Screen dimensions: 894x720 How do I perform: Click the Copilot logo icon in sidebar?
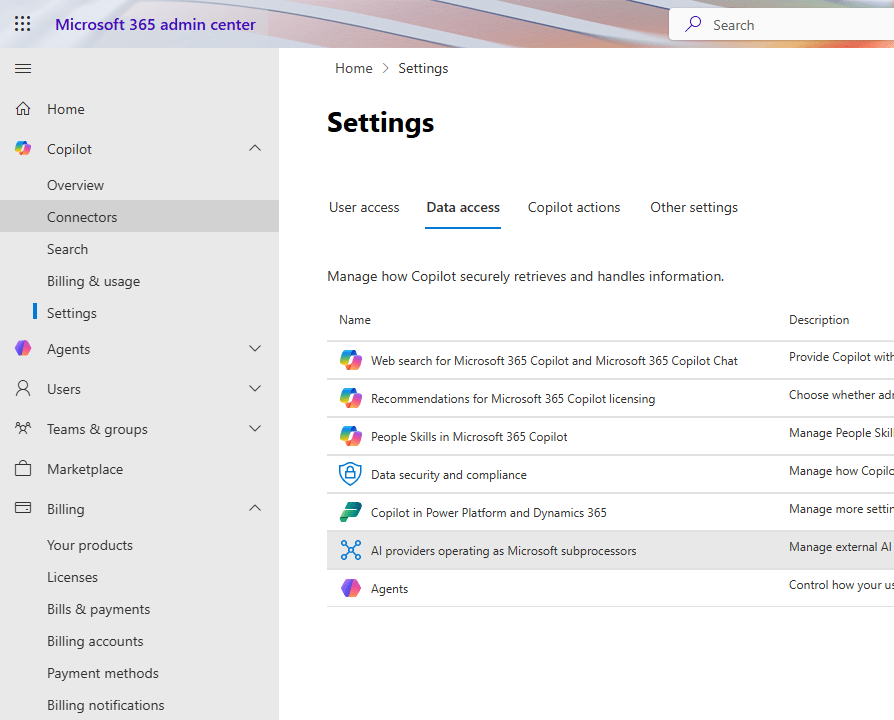(x=23, y=149)
